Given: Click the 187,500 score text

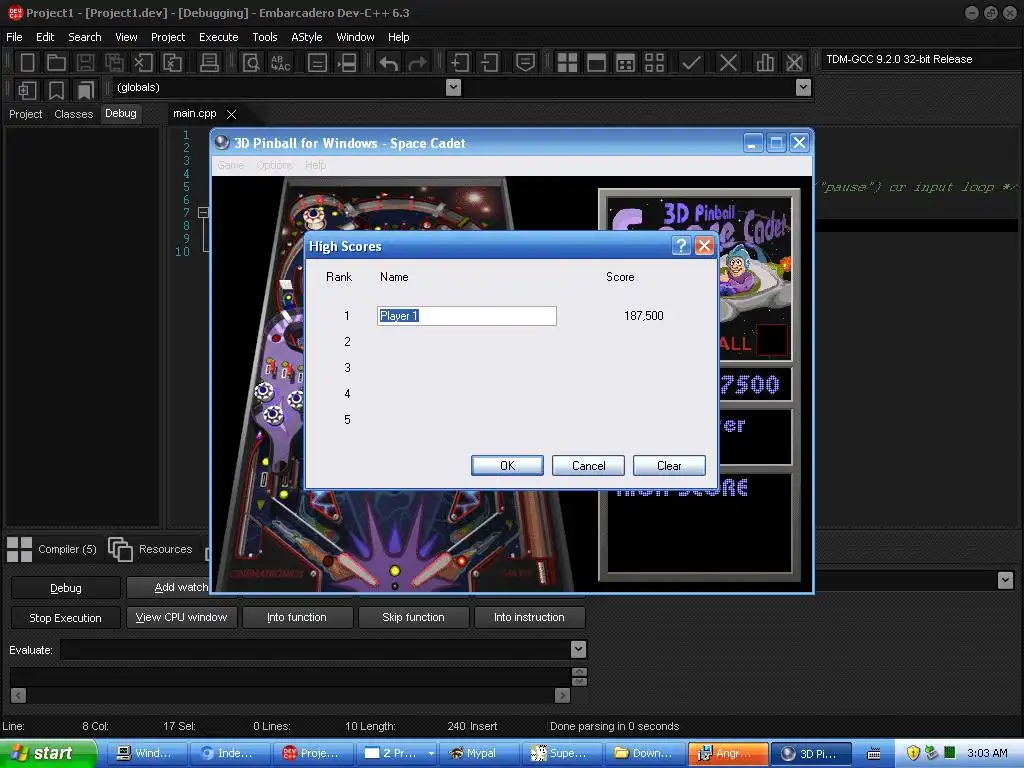Looking at the screenshot, I should (x=644, y=316).
